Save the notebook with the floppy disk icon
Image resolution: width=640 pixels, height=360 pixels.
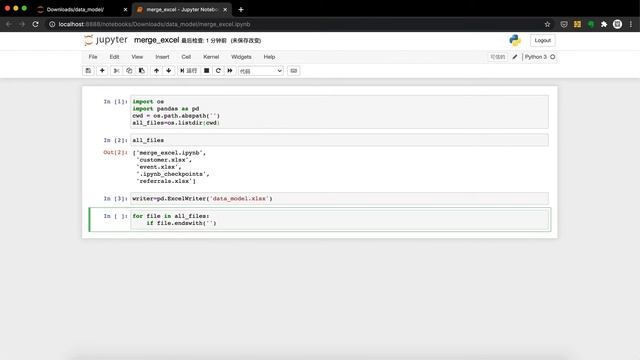(x=88, y=71)
